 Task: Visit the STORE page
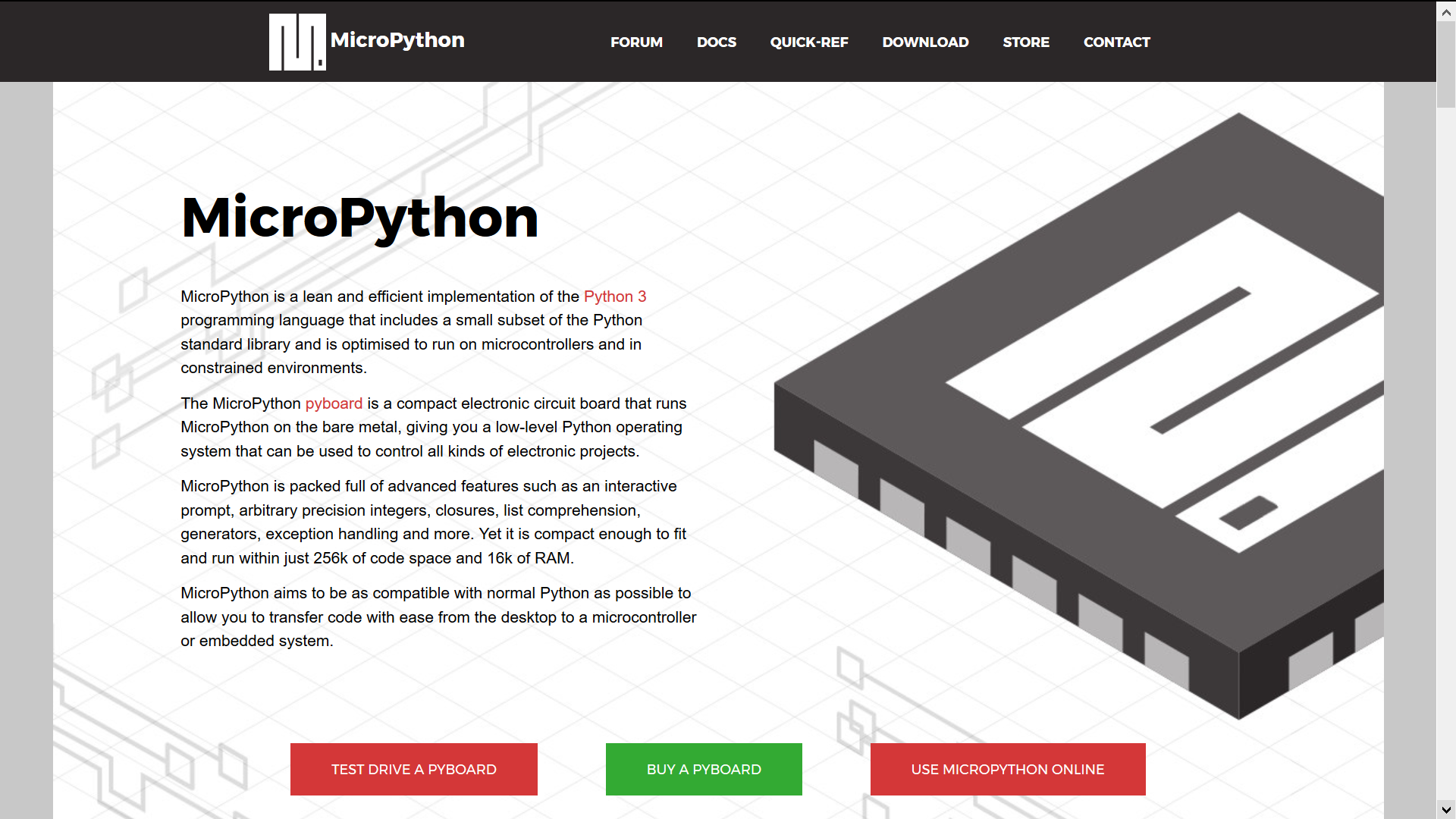(x=1025, y=42)
